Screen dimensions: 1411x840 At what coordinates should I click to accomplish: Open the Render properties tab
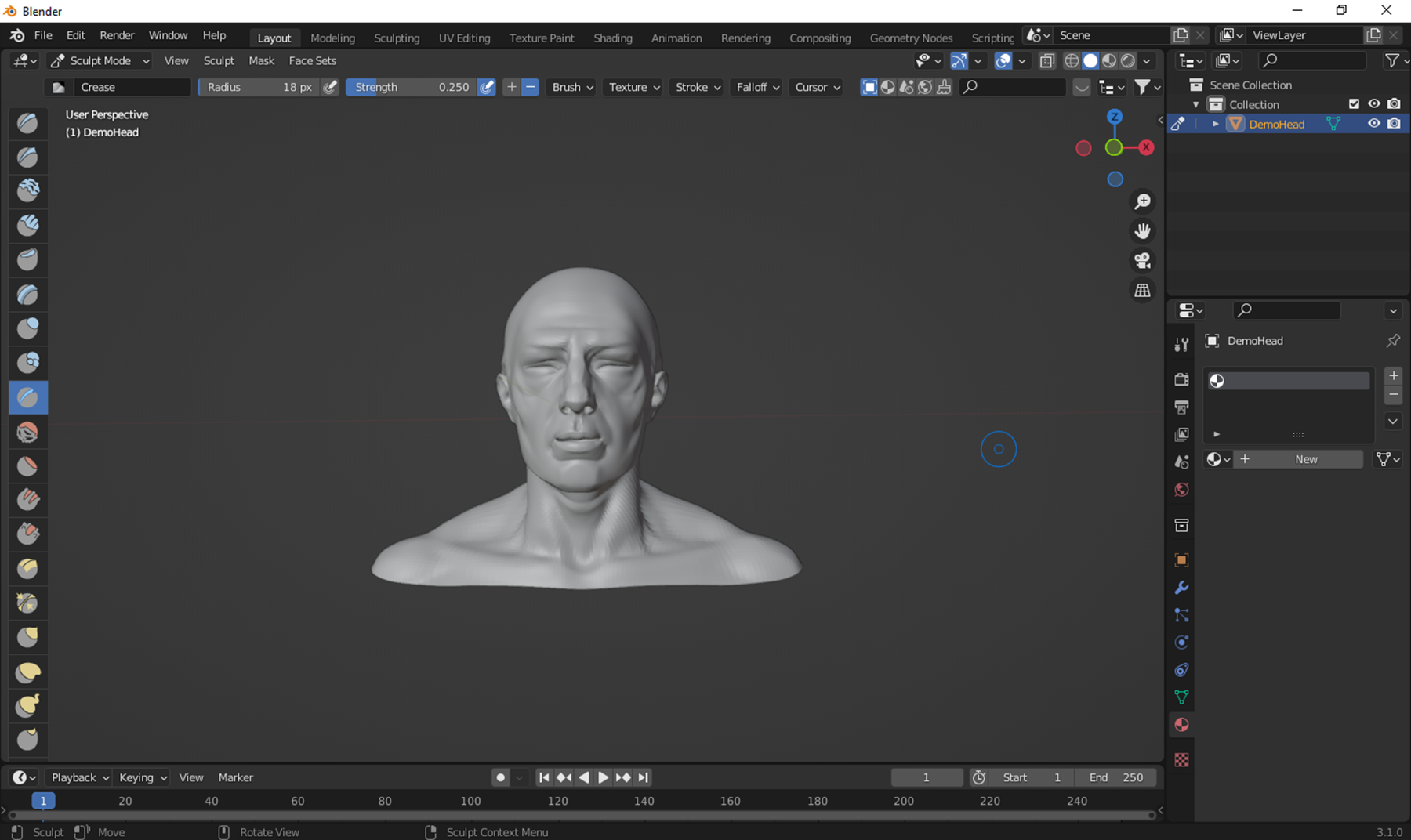click(x=1181, y=379)
